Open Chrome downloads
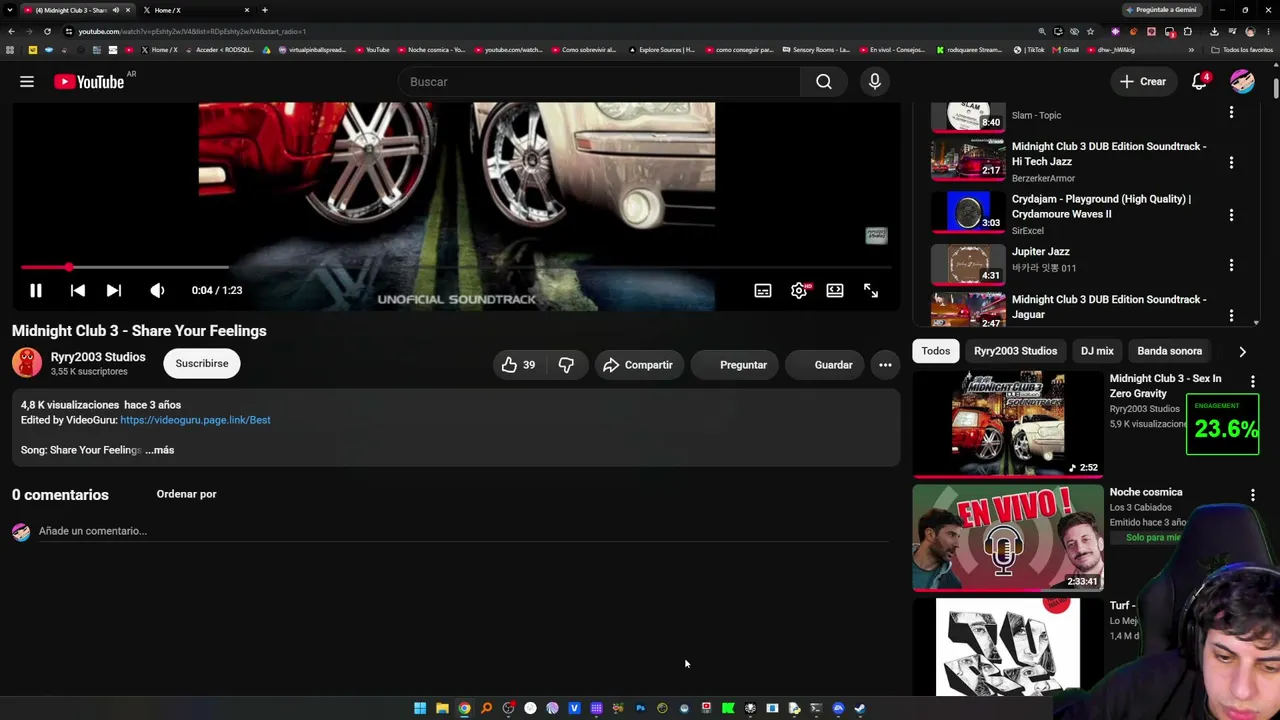The image size is (1280, 720). click(x=1214, y=31)
